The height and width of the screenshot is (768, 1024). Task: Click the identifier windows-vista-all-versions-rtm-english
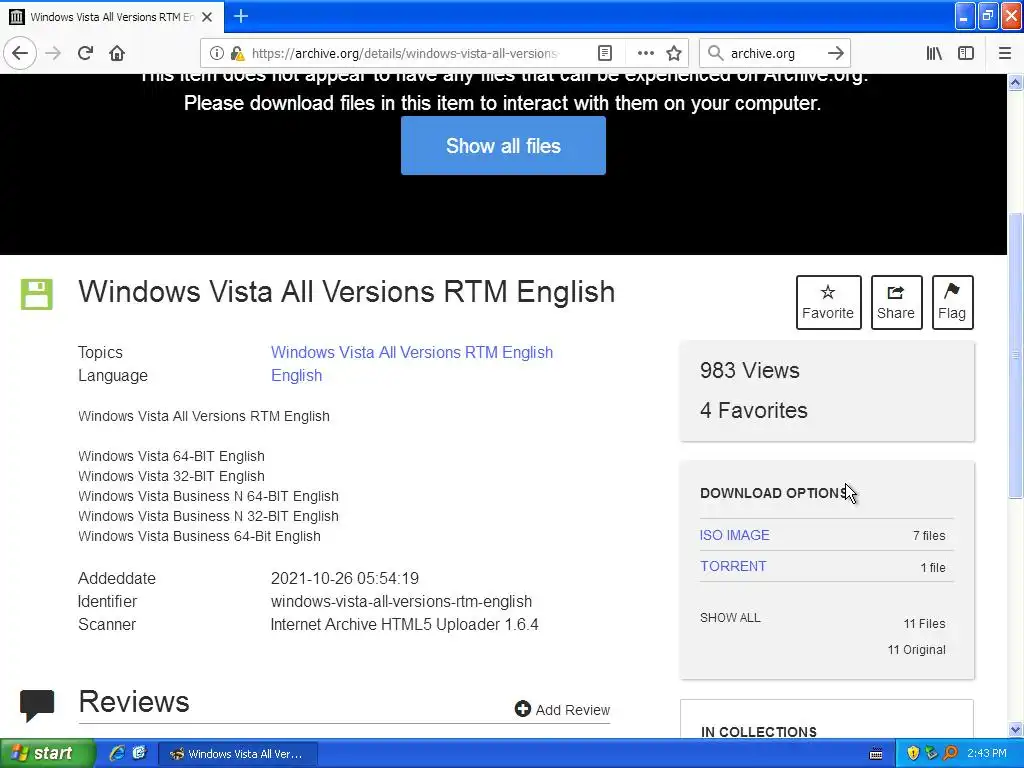coord(401,601)
